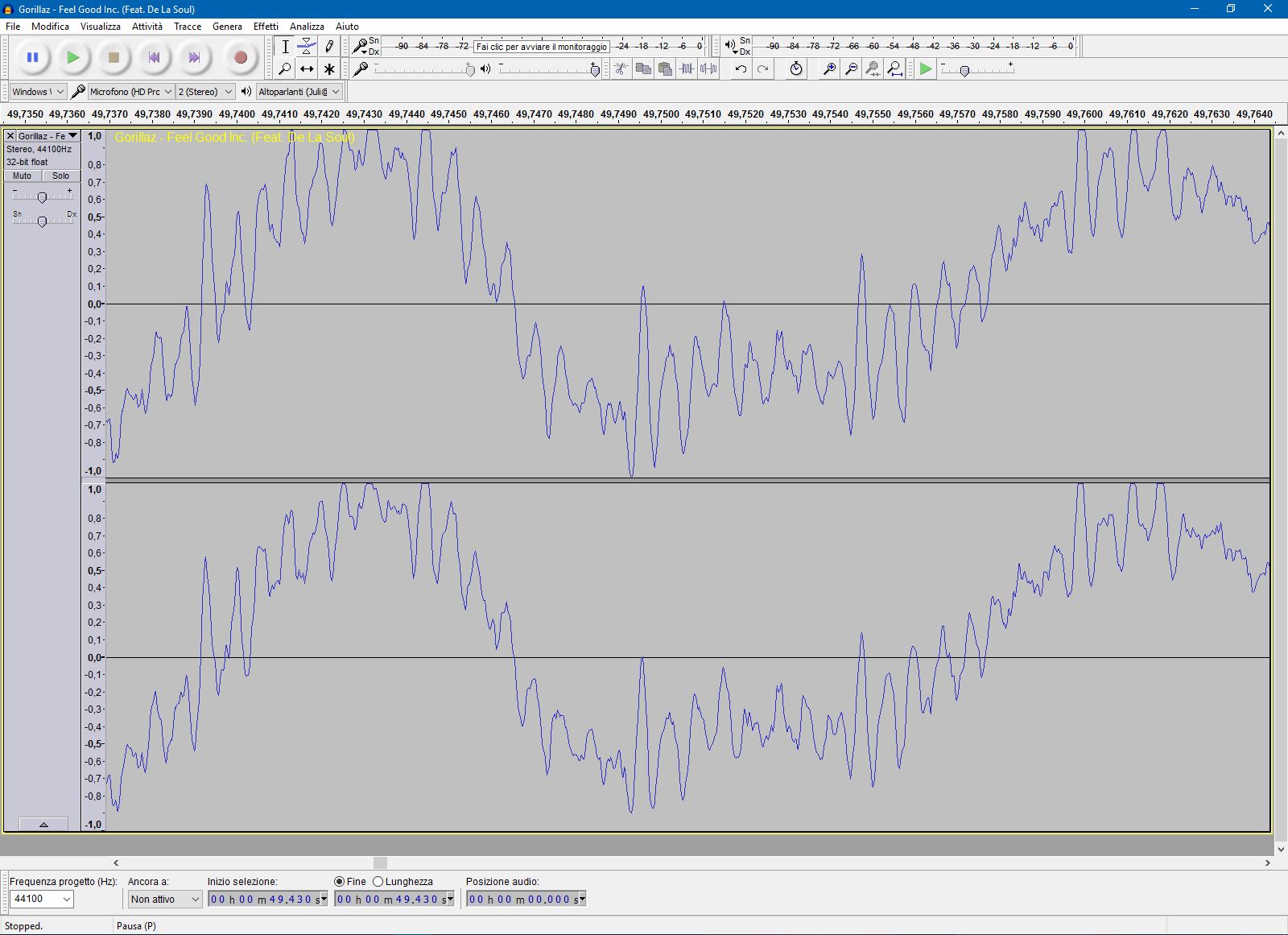Select the Envelope tool
The width and height of the screenshot is (1288, 935).
(307, 47)
